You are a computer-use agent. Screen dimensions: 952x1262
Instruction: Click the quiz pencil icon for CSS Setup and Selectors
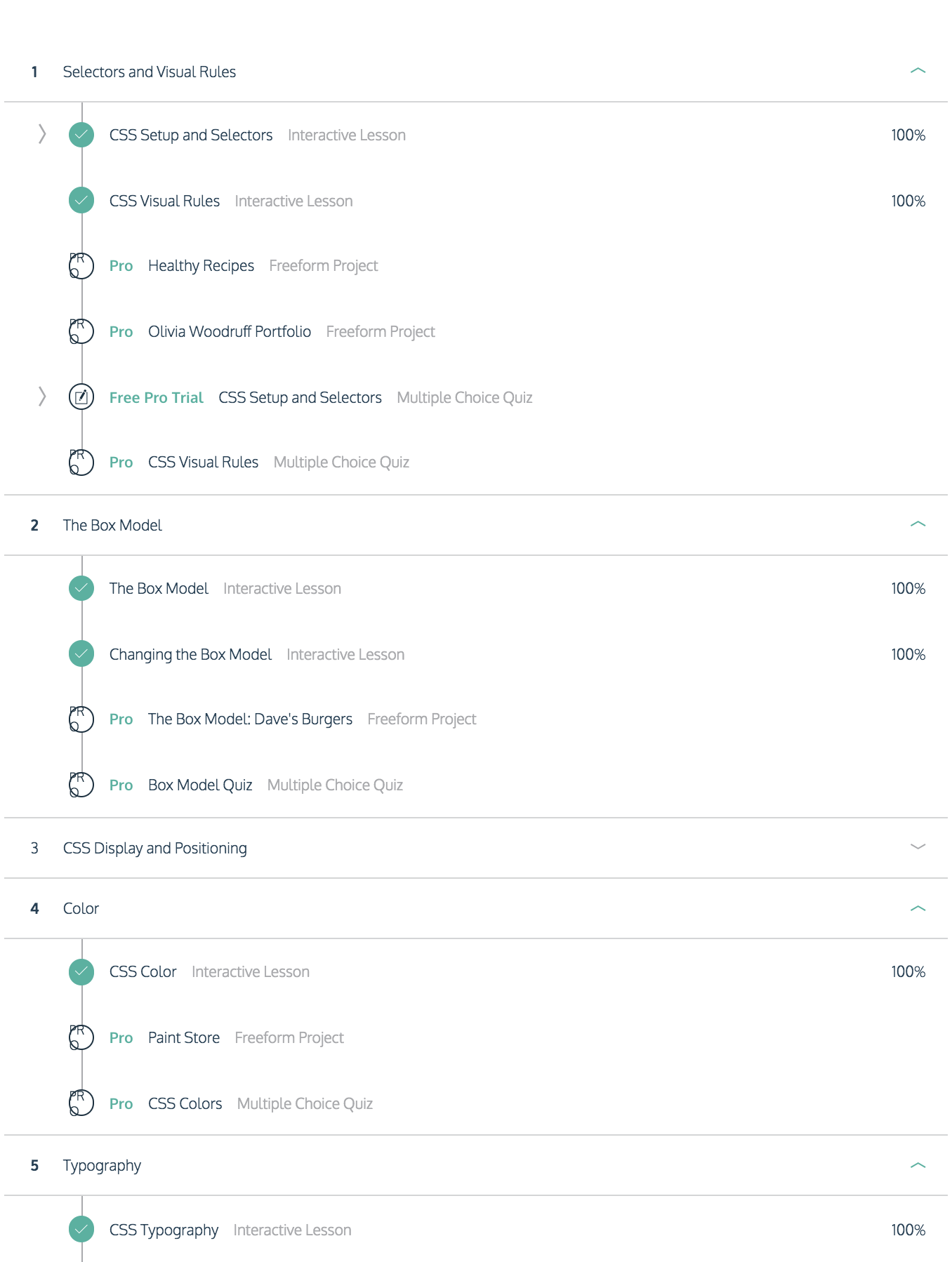coord(81,397)
